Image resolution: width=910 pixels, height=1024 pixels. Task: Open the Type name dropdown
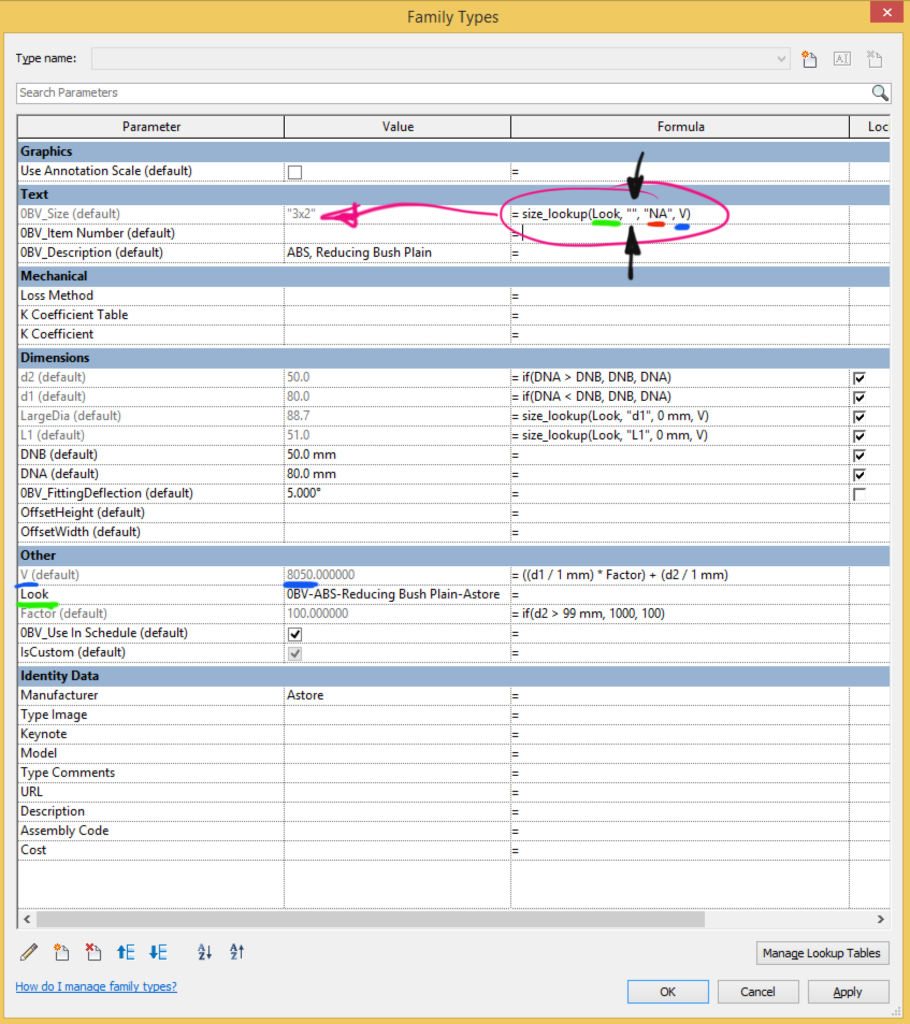782,59
